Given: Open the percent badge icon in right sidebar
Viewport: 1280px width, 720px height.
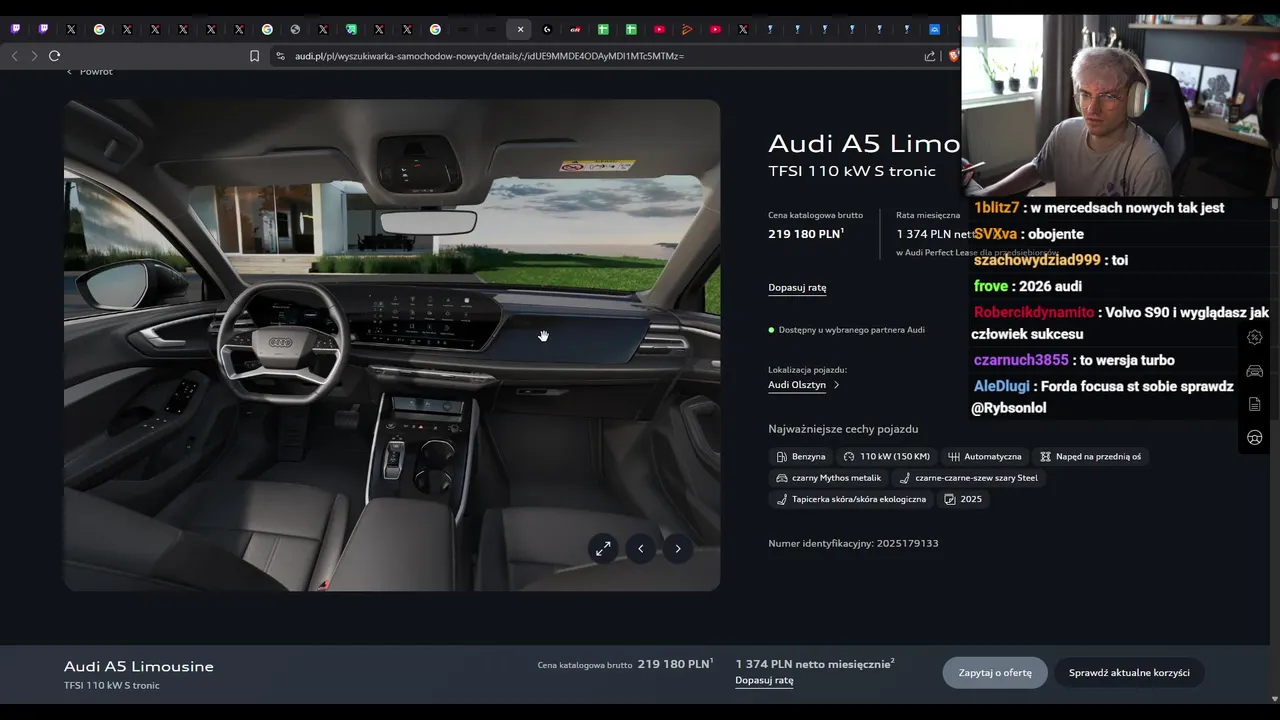Looking at the screenshot, I should point(1255,337).
